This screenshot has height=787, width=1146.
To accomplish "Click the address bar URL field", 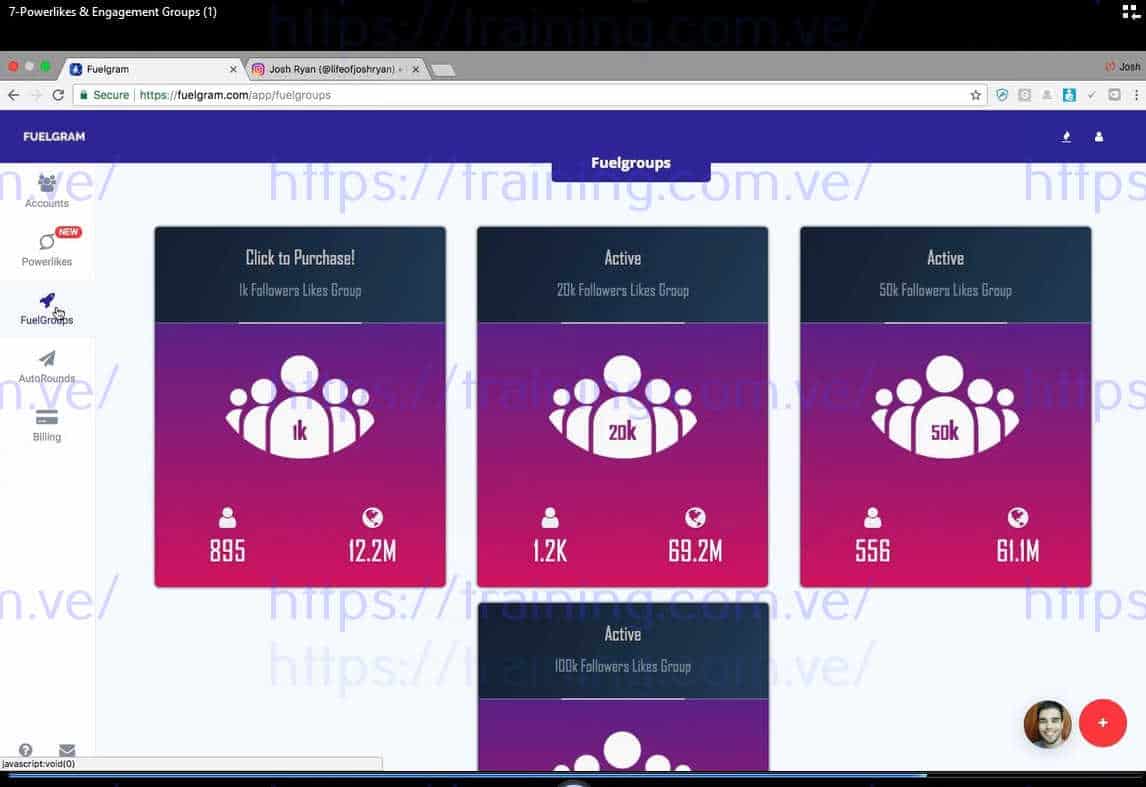I will tap(530, 95).
